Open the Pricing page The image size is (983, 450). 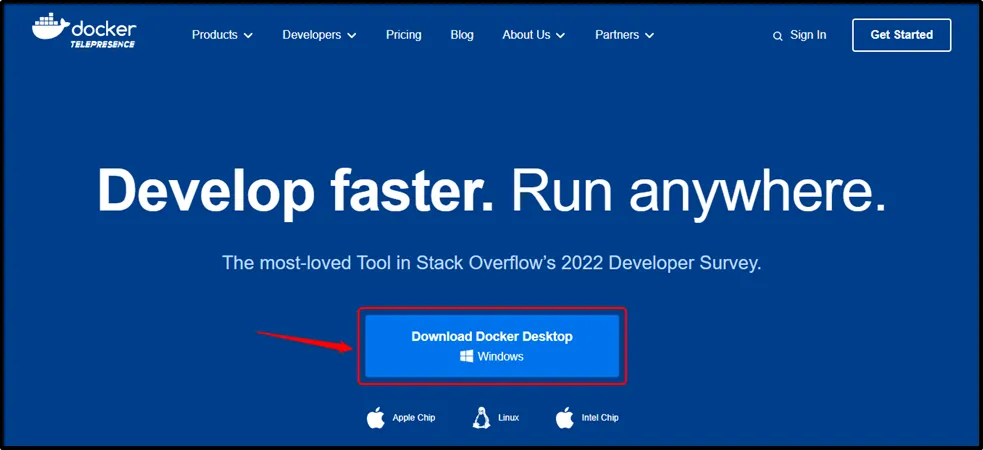tap(404, 35)
